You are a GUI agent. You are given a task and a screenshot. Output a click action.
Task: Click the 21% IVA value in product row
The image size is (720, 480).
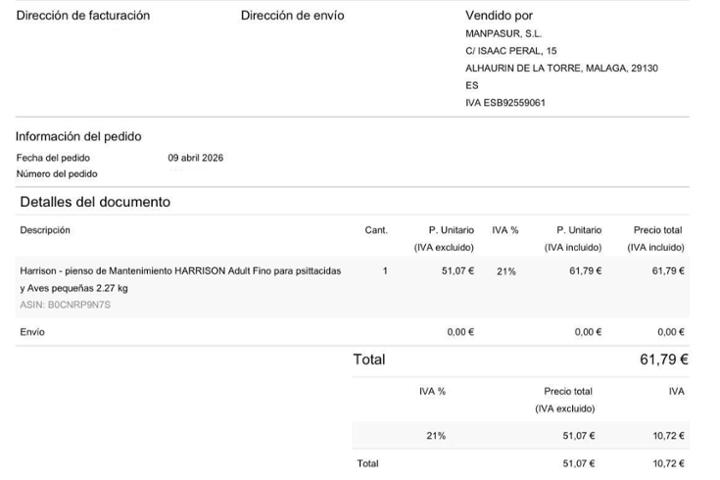506,271
